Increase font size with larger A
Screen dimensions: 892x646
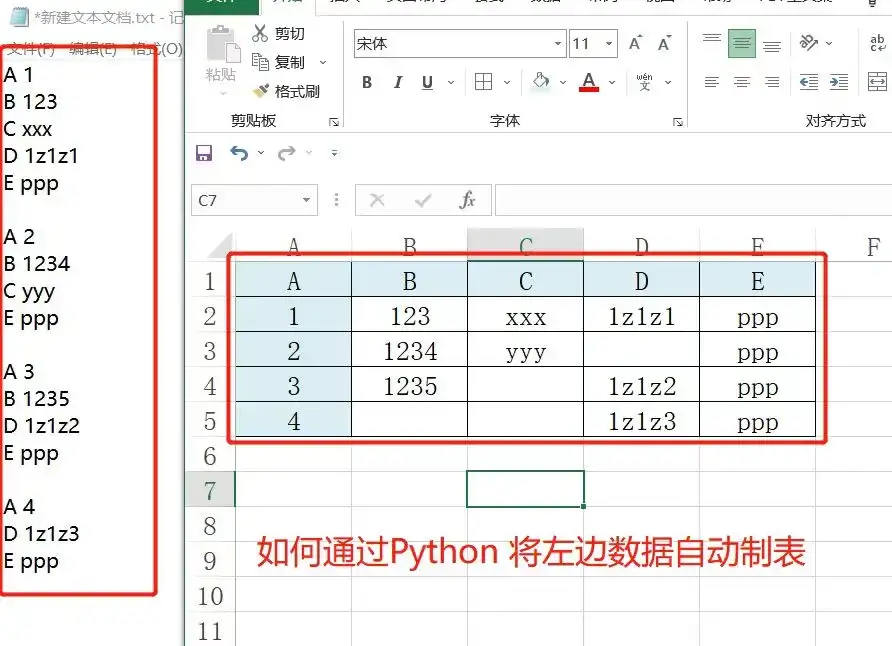635,43
